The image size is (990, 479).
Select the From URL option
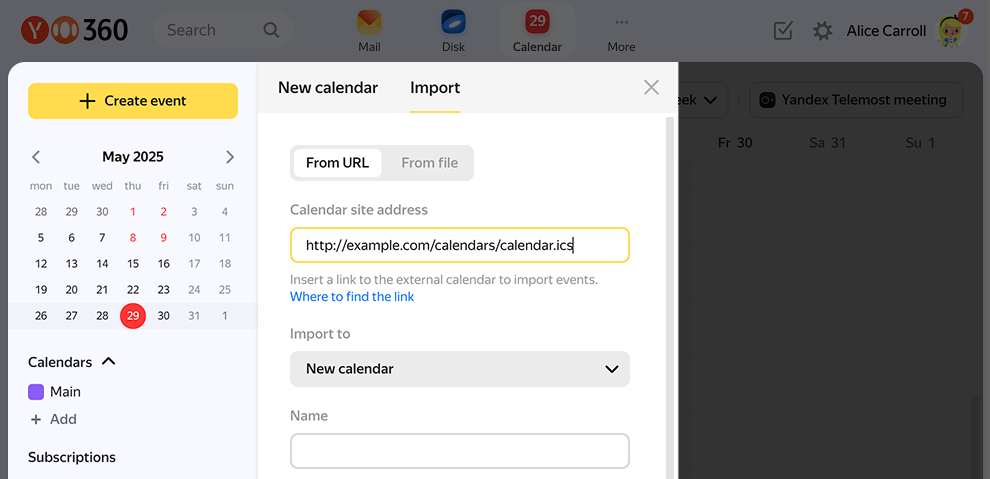pyautogui.click(x=337, y=163)
